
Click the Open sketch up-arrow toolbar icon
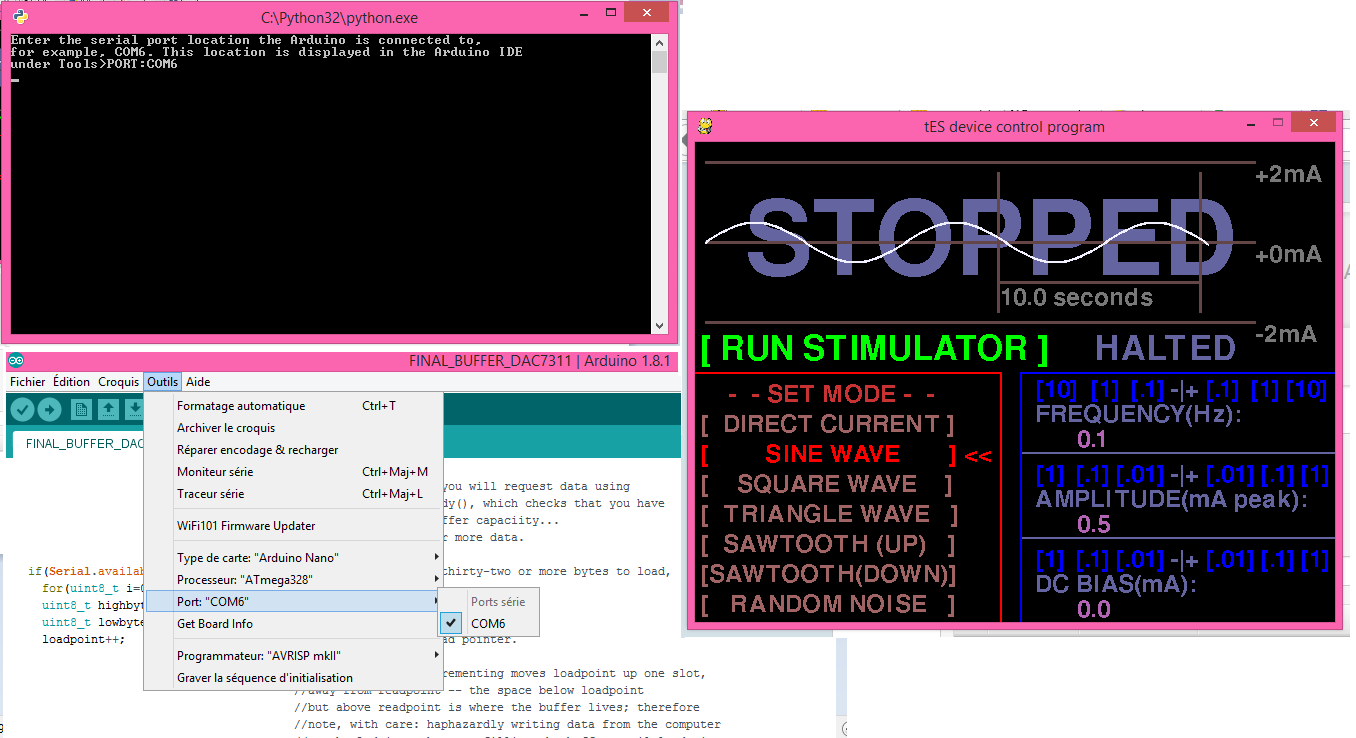(108, 410)
